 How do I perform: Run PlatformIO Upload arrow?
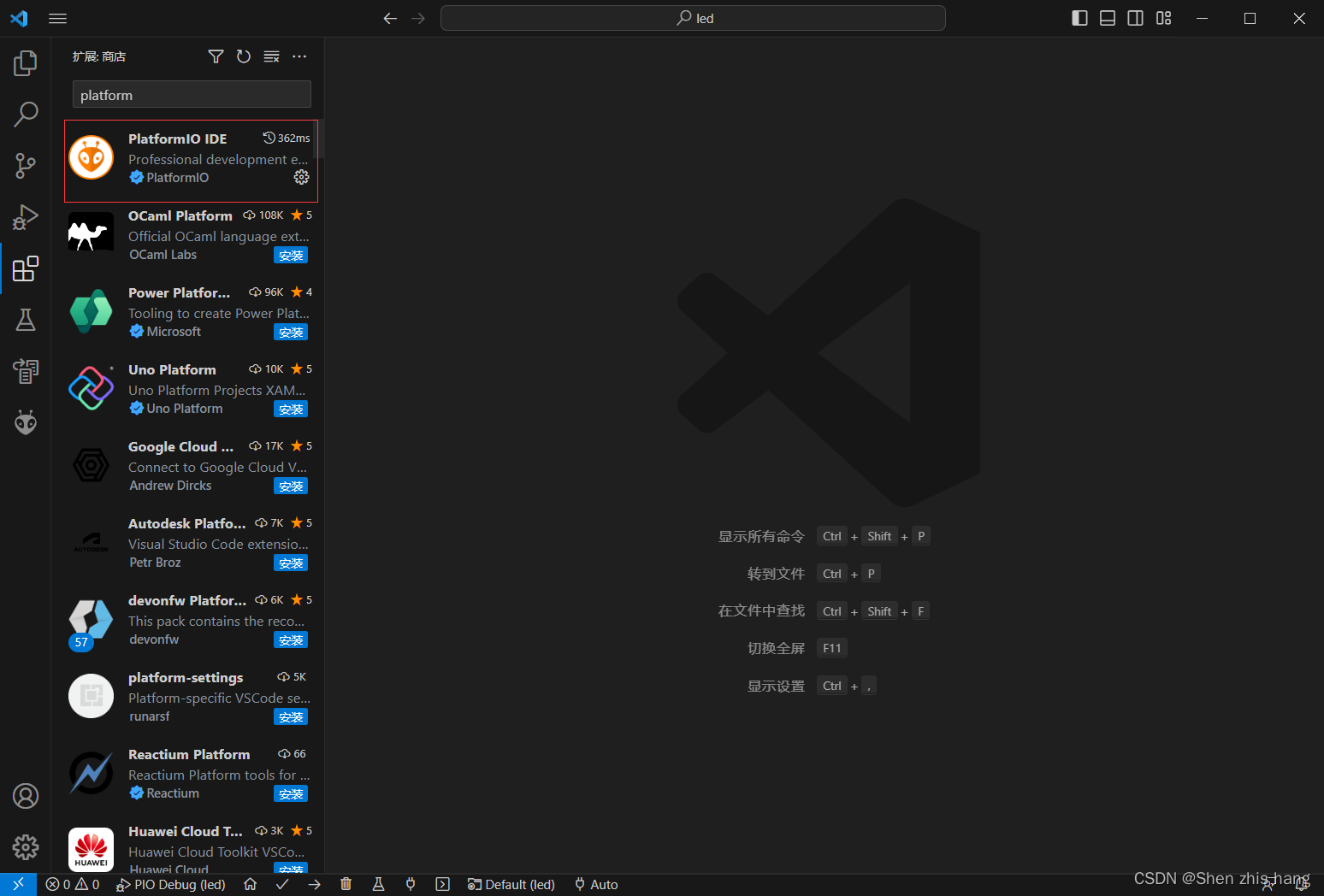[x=314, y=884]
